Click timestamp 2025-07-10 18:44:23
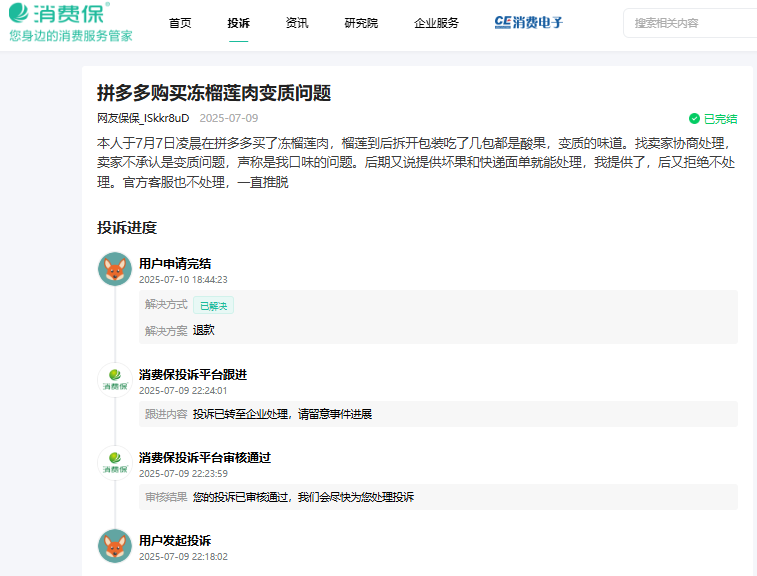The width and height of the screenshot is (757, 576). (x=183, y=280)
